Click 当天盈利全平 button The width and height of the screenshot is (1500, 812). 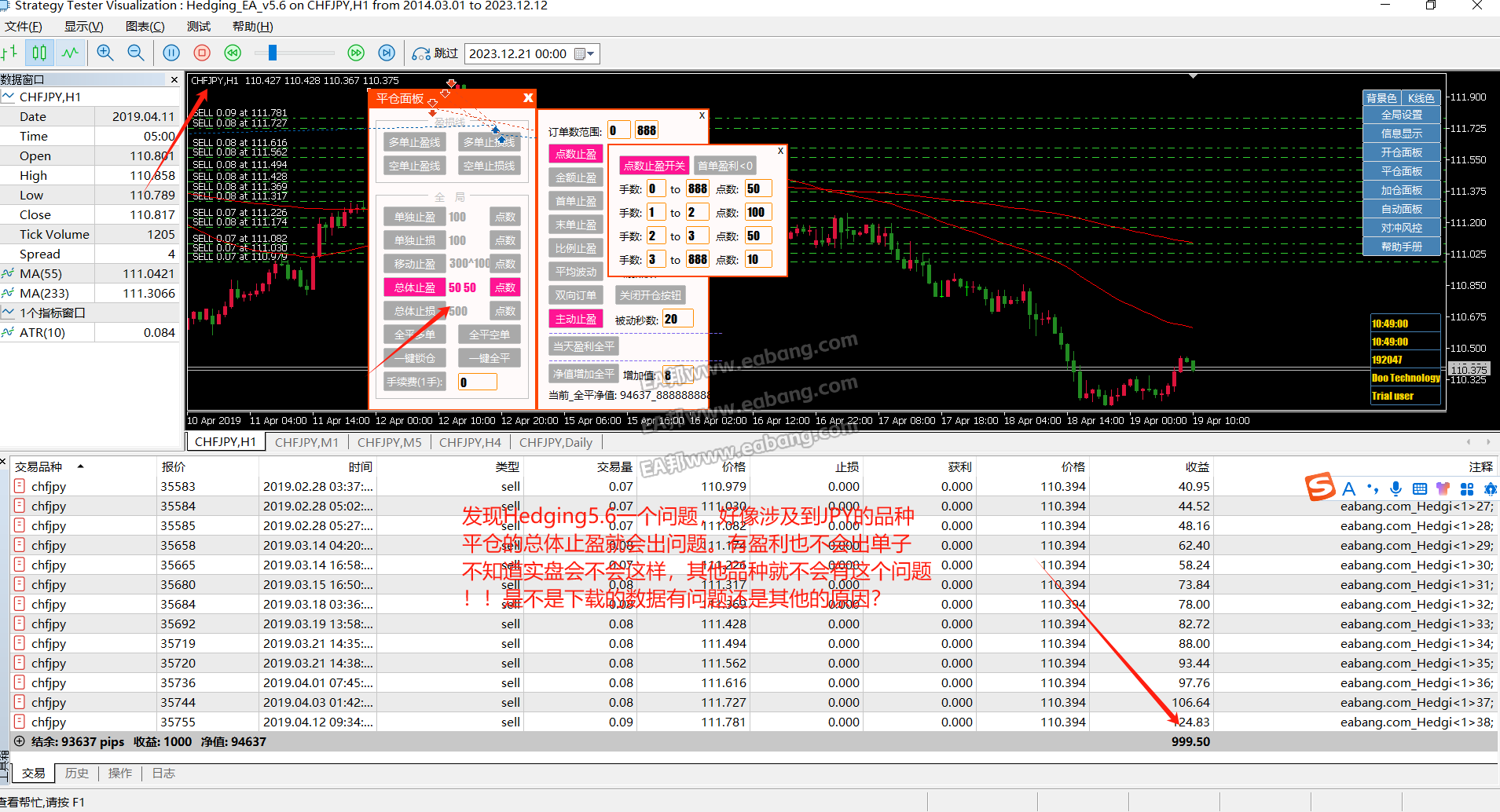[583, 346]
